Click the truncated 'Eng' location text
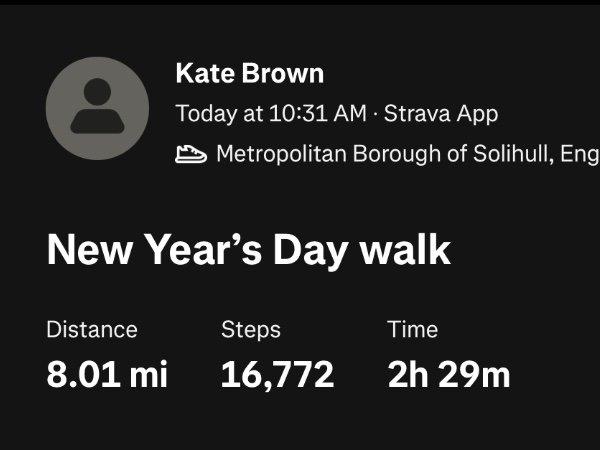Screen dimensions: 600x450 (579, 154)
